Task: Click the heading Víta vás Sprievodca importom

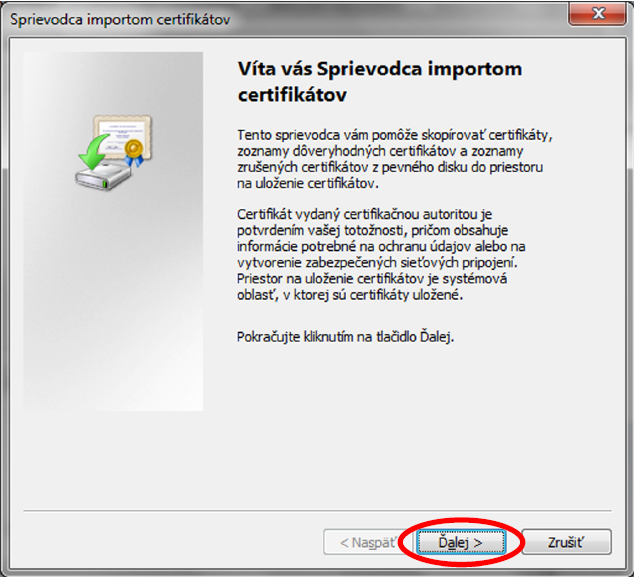Action: (380, 70)
